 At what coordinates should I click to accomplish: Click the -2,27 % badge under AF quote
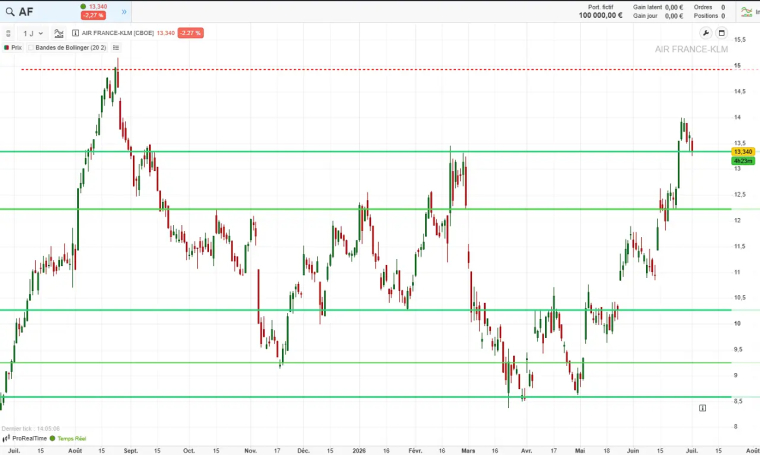(x=94, y=16)
